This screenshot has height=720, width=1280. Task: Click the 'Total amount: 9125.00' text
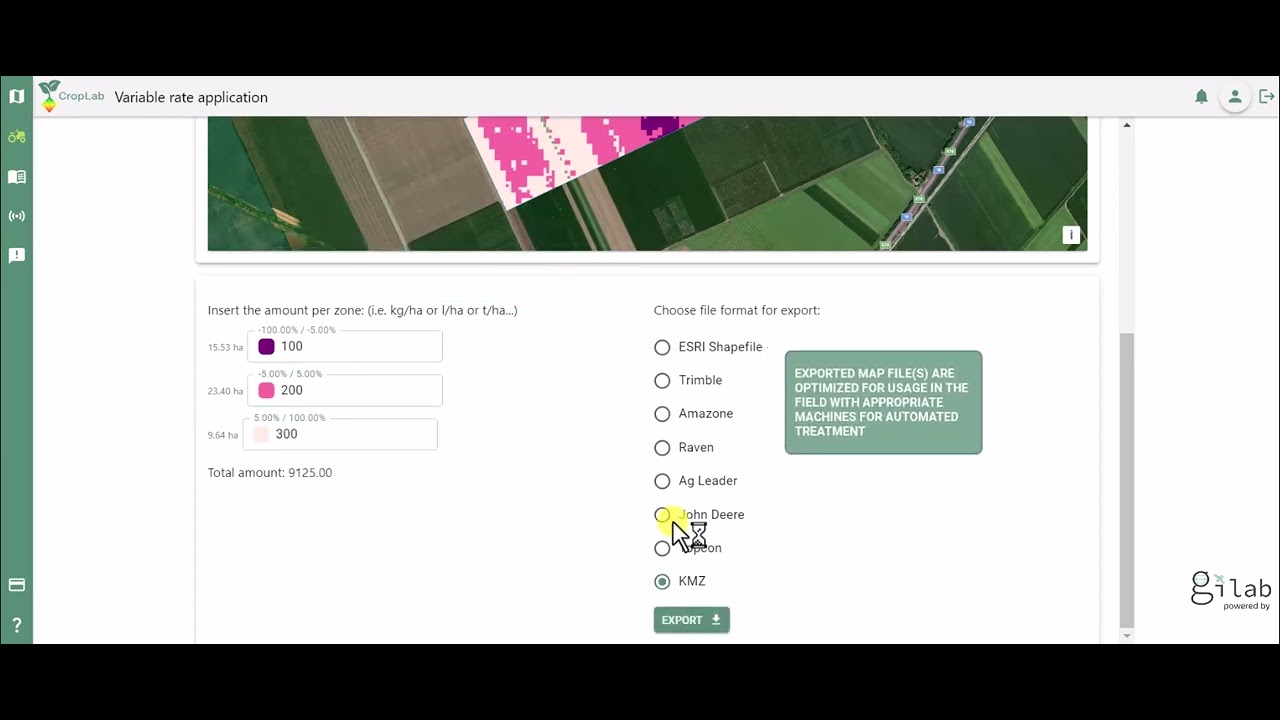[x=270, y=472]
